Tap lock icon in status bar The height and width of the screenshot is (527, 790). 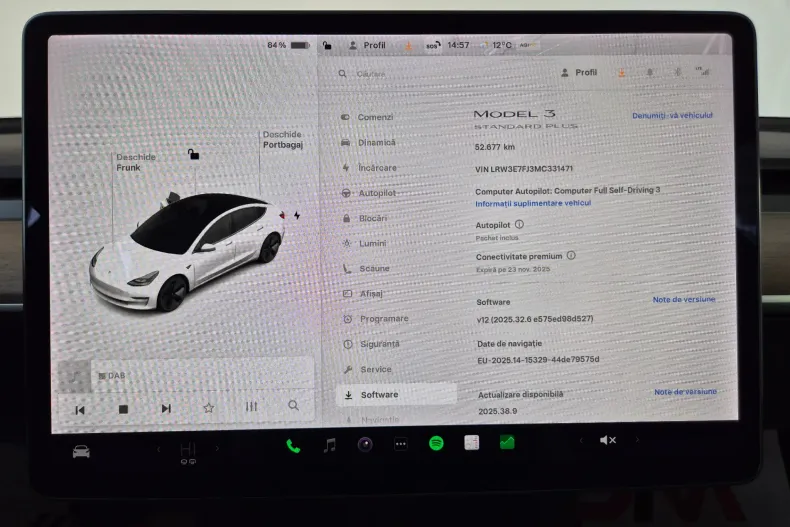pos(327,45)
